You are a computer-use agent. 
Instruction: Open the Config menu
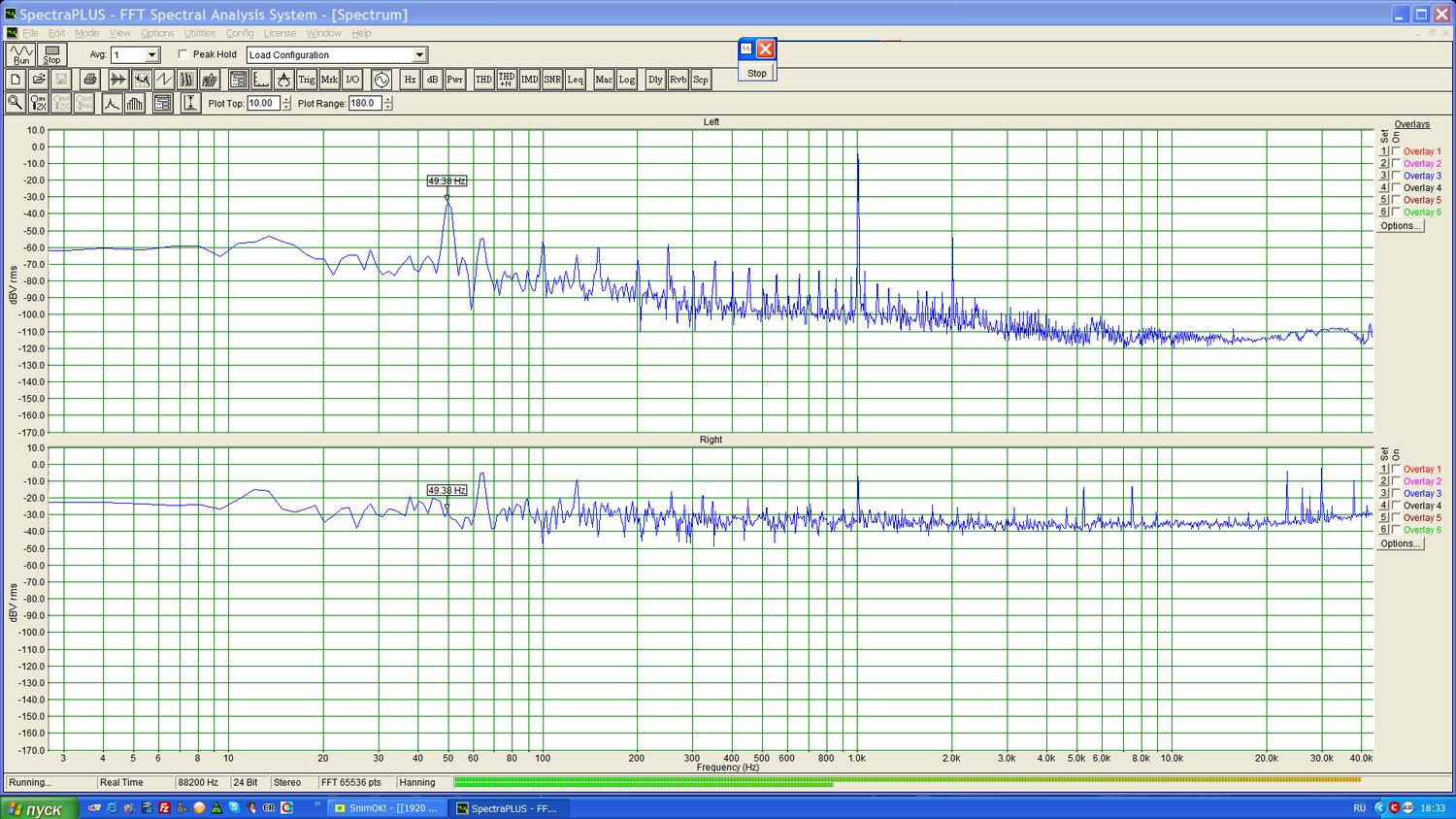pos(240,33)
